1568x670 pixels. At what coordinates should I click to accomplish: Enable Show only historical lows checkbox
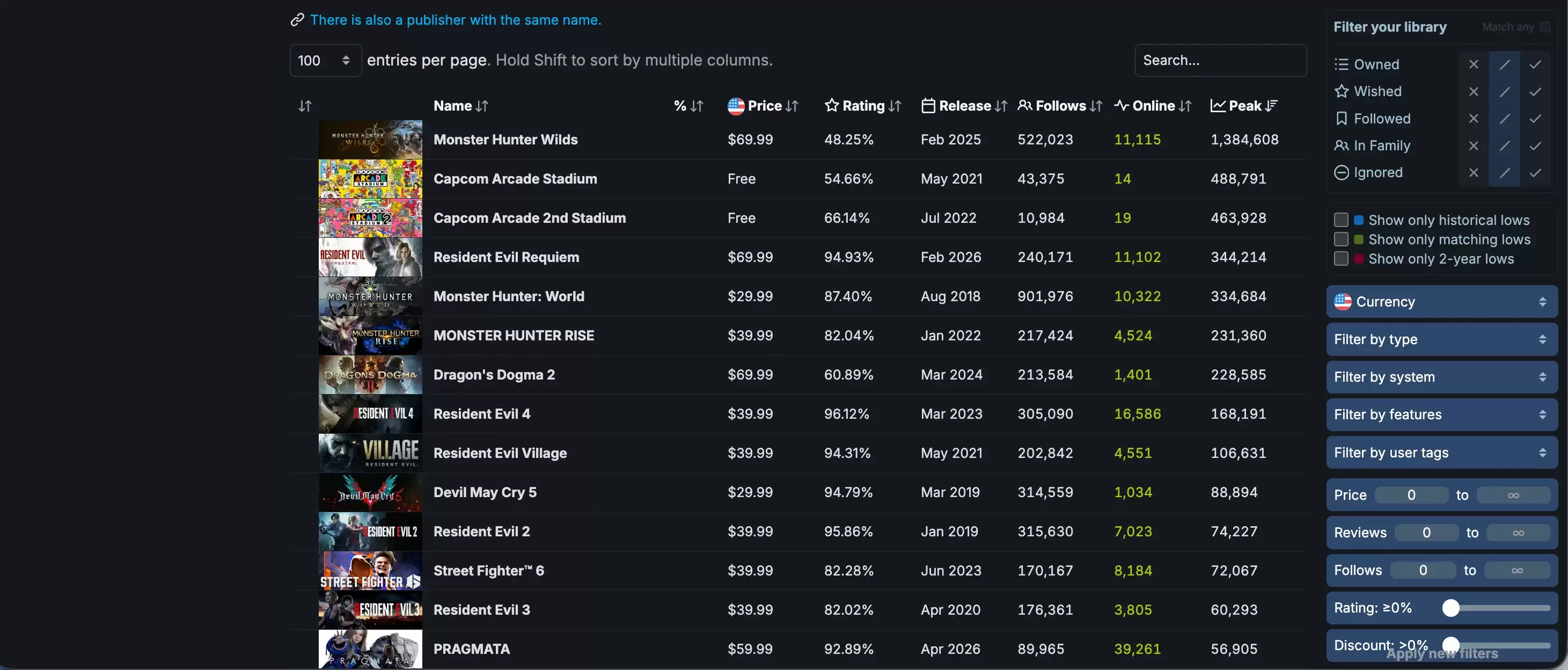click(x=1341, y=220)
